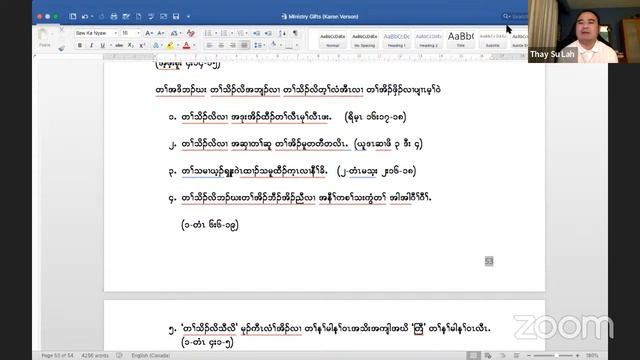Viewport: 640px width, 360px height.
Task: Open the Saw Ka Nyaw font name box
Action: point(96,33)
